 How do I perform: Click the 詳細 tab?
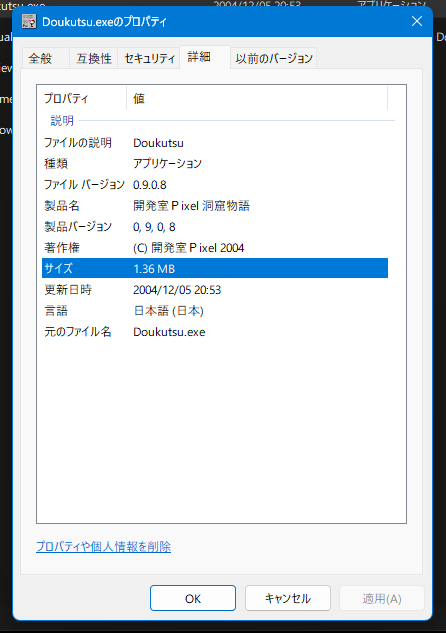pyautogui.click(x=205, y=57)
